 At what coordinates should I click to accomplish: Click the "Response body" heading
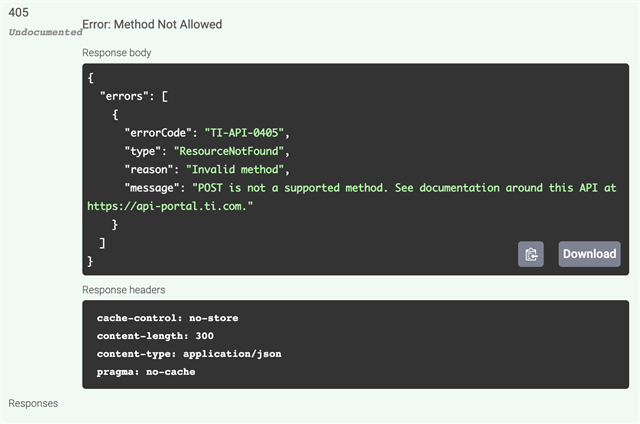pos(117,52)
